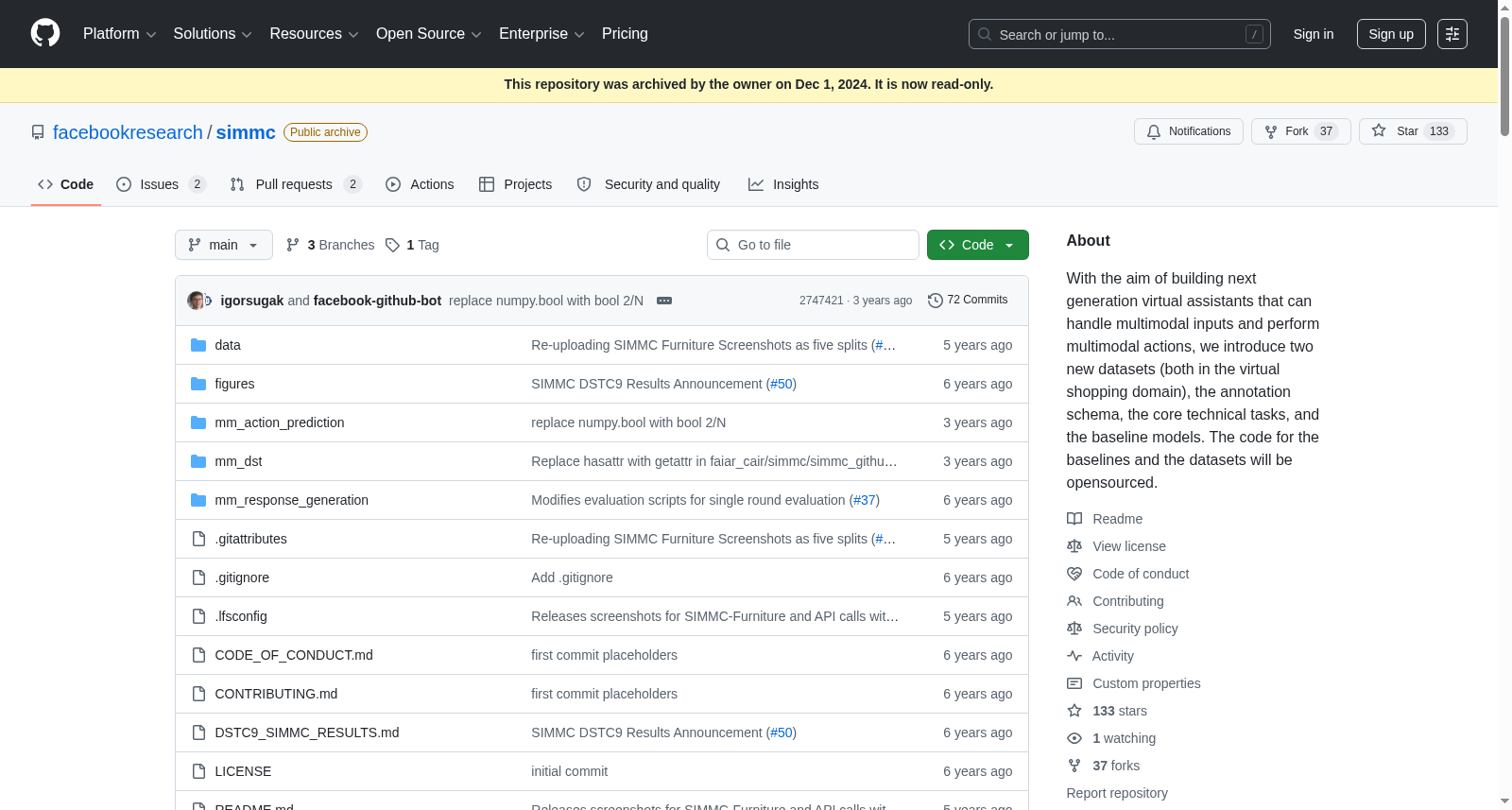Open the Code tab
The image size is (1512, 810).
point(66,184)
